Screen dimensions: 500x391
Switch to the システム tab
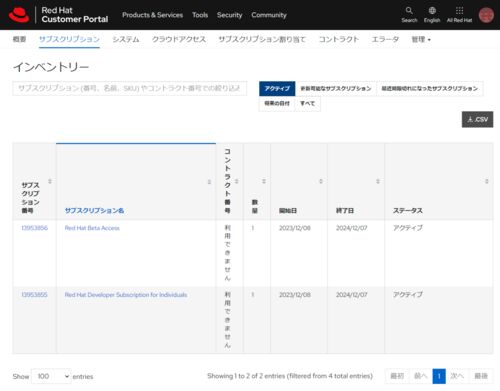[126, 39]
